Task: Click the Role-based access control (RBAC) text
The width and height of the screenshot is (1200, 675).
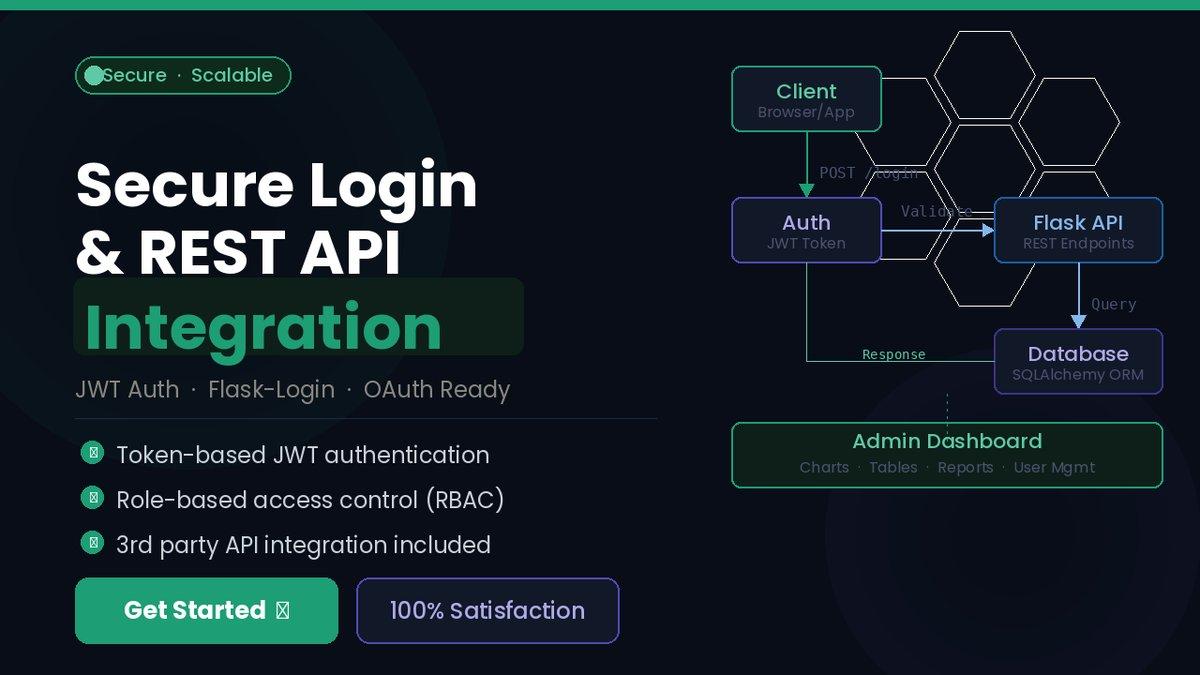Action: [x=310, y=499]
